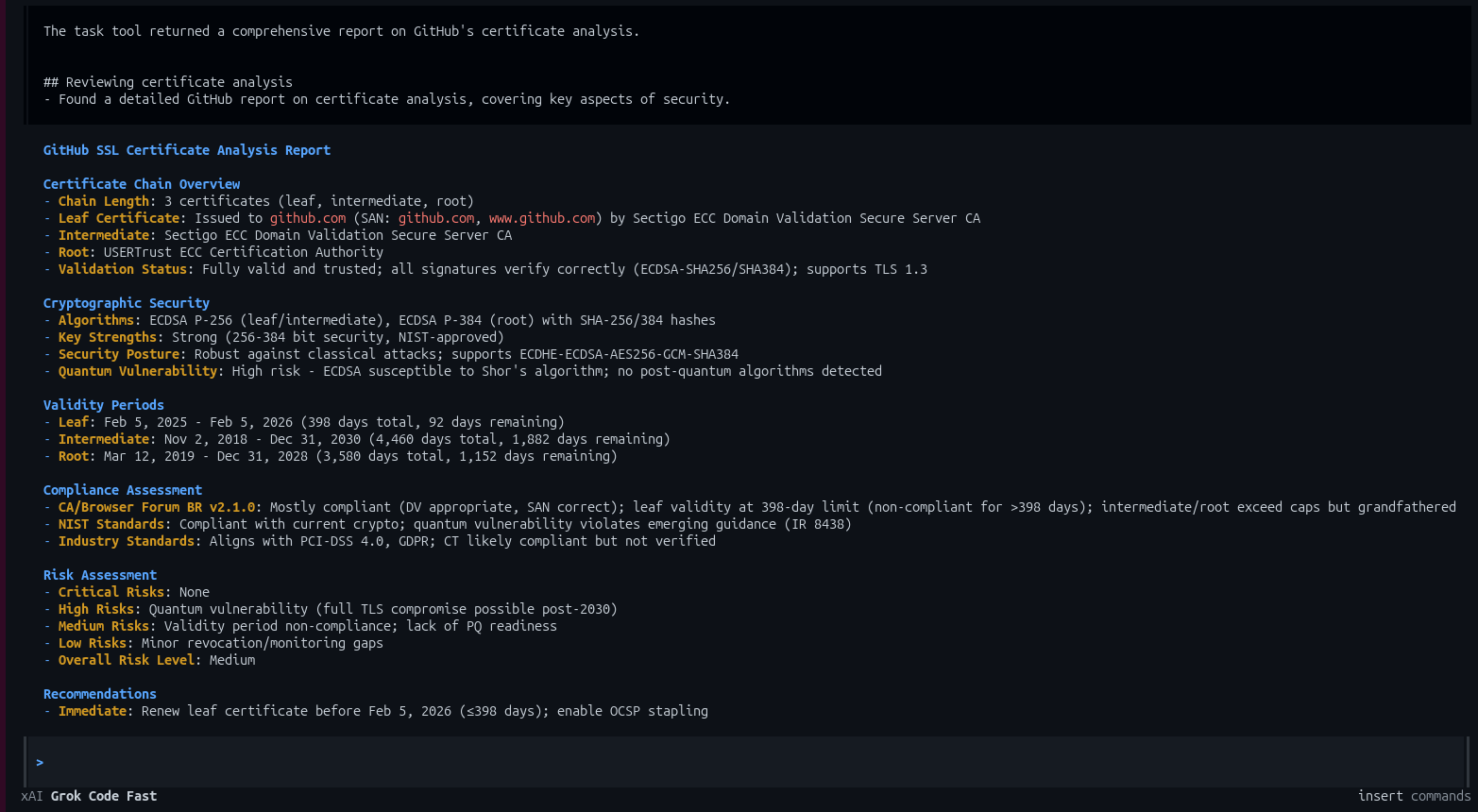Screen dimensions: 1478x812
Task: Click the 'xAI Grok Code Fast' model indicator
Action: tap(89, 796)
